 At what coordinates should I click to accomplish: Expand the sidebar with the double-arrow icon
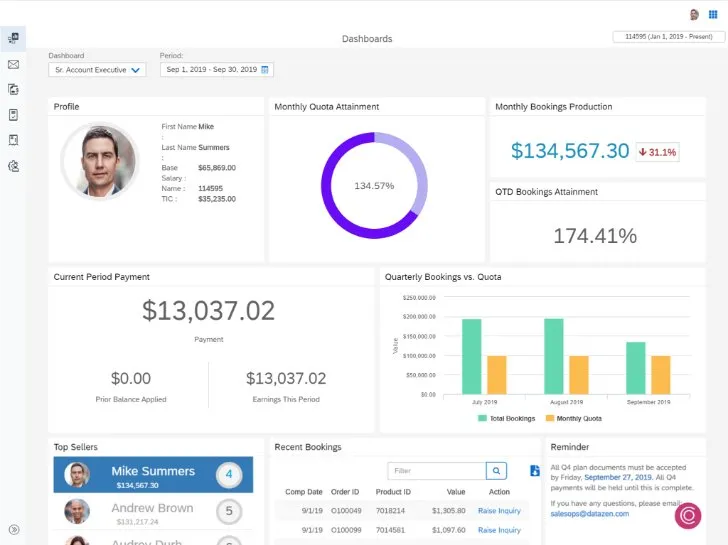13,530
